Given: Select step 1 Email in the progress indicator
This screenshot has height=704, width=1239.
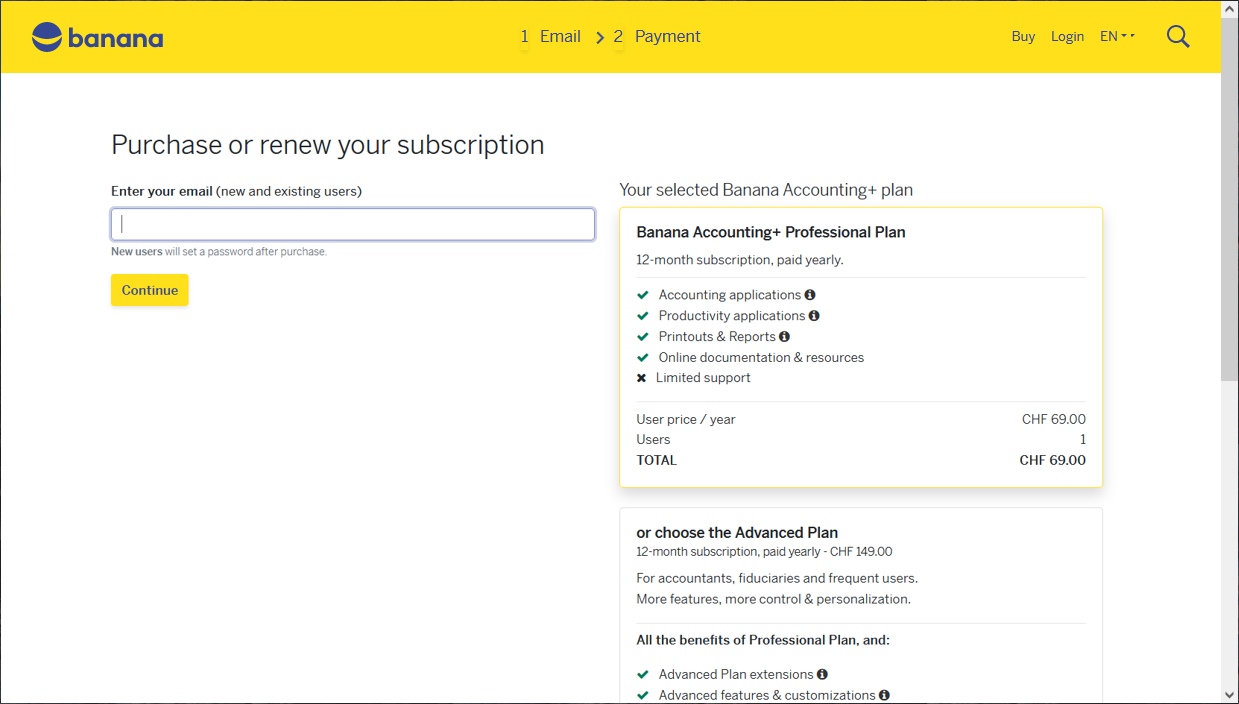Looking at the screenshot, I should click(x=550, y=36).
